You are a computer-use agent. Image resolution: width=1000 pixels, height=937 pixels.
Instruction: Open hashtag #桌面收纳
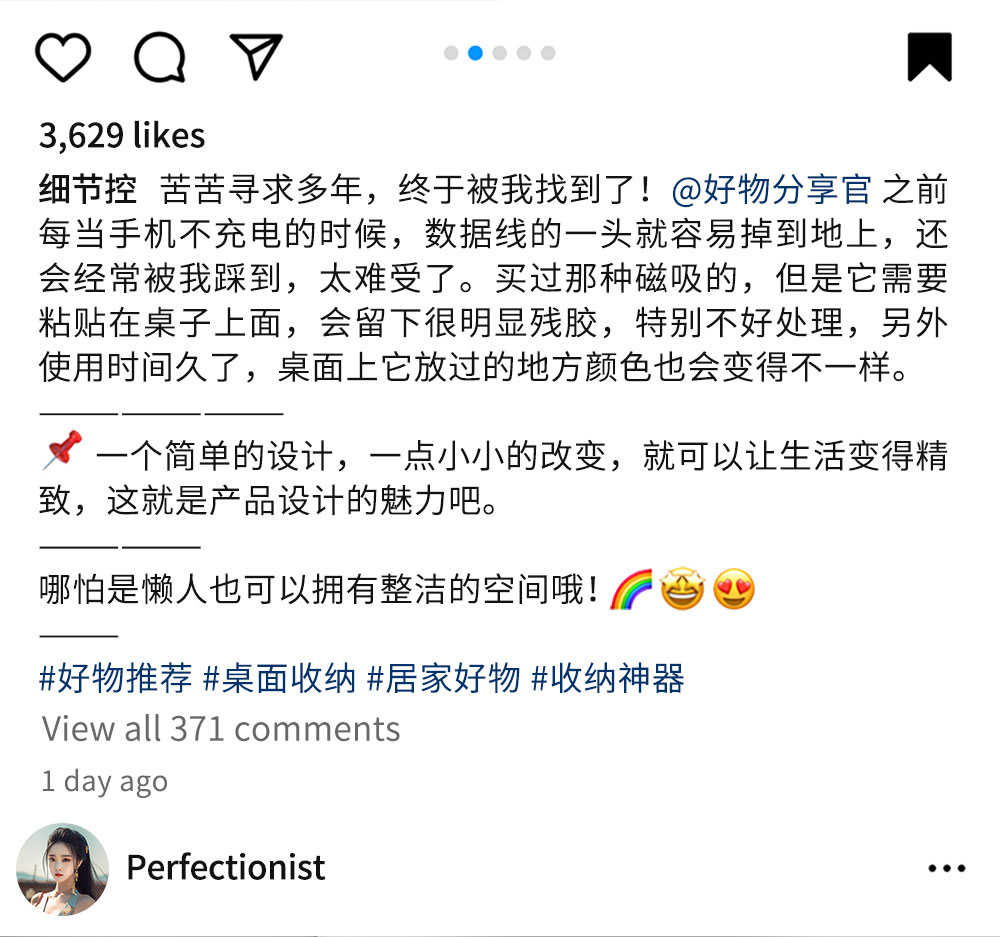point(279,677)
